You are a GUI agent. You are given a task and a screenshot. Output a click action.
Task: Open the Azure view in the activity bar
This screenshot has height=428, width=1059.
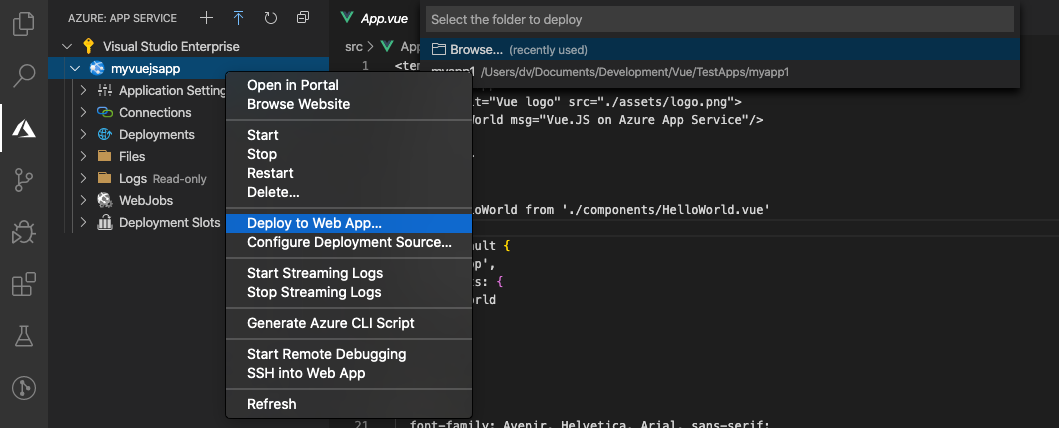pos(24,128)
